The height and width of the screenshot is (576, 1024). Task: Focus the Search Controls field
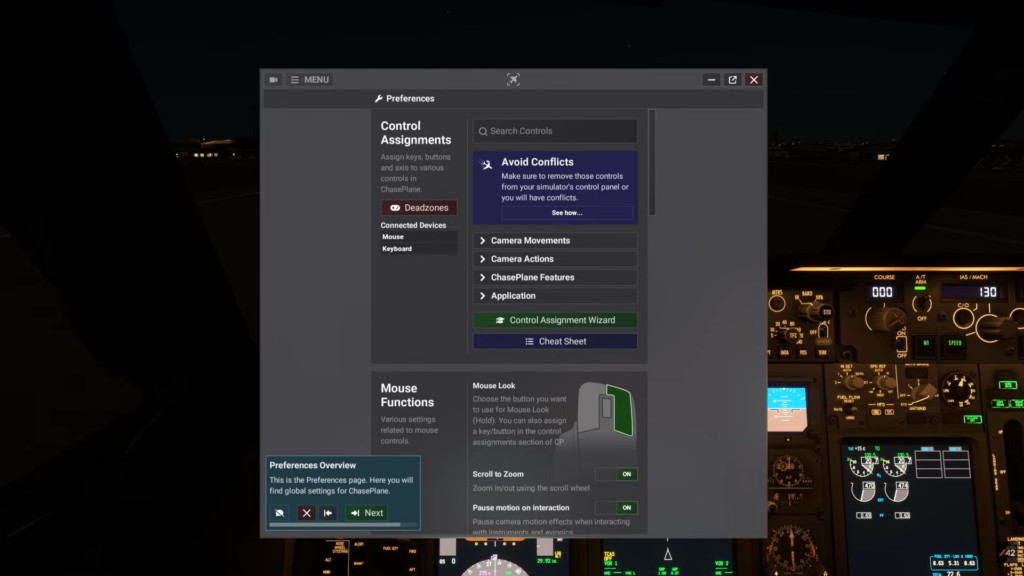point(555,131)
